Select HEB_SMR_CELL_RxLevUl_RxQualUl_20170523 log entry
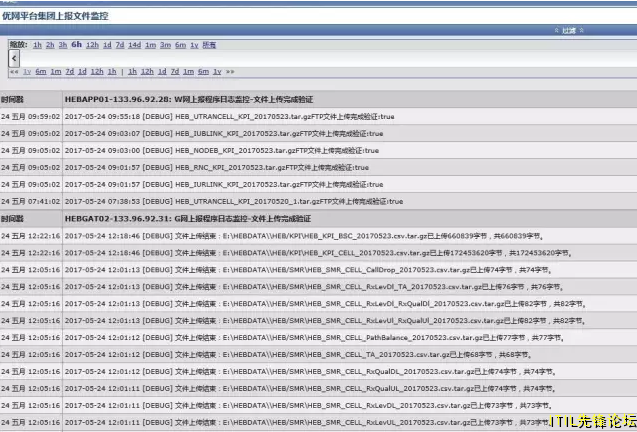Screen dimensions: 637x432 [325, 321]
